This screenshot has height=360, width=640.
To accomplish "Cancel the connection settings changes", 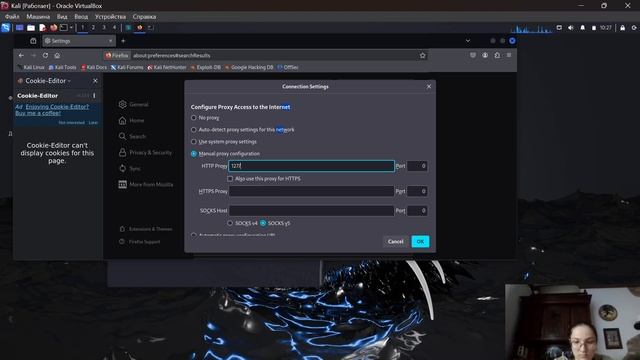I will 396,242.
